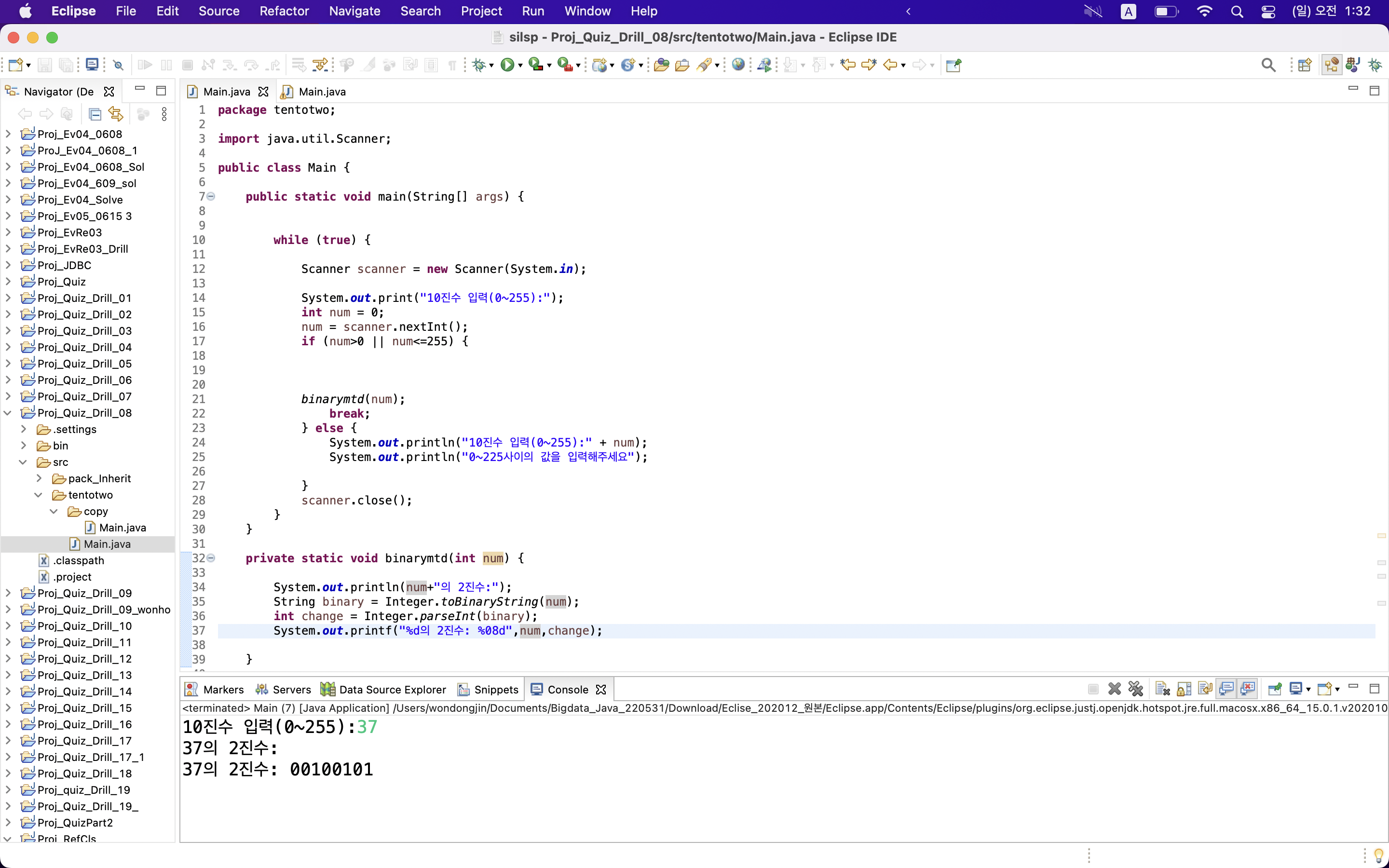The width and height of the screenshot is (1389, 868).
Task: Fold the binarymtd method at line 32
Action: (211, 558)
